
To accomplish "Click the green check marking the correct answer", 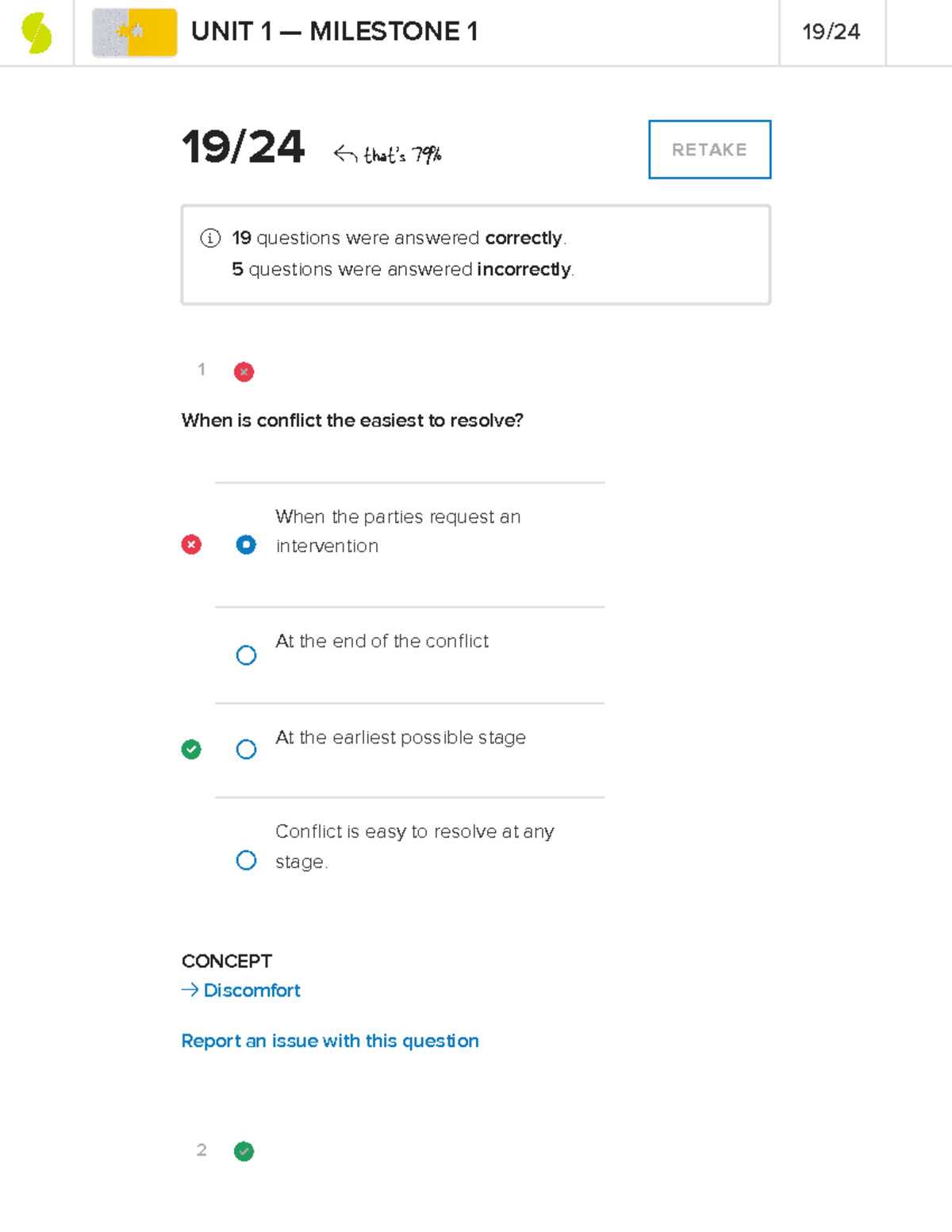I will (x=190, y=749).
